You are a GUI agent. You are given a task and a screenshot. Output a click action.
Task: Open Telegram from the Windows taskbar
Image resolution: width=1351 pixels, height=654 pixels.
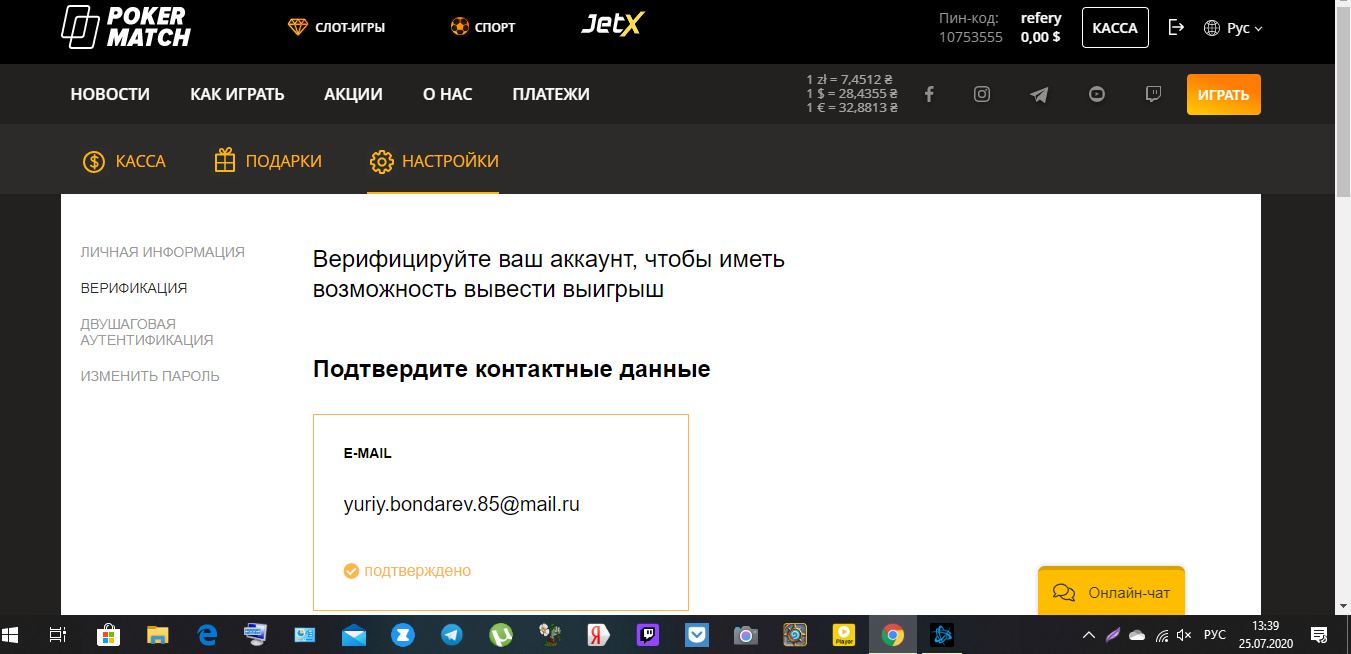[452, 635]
